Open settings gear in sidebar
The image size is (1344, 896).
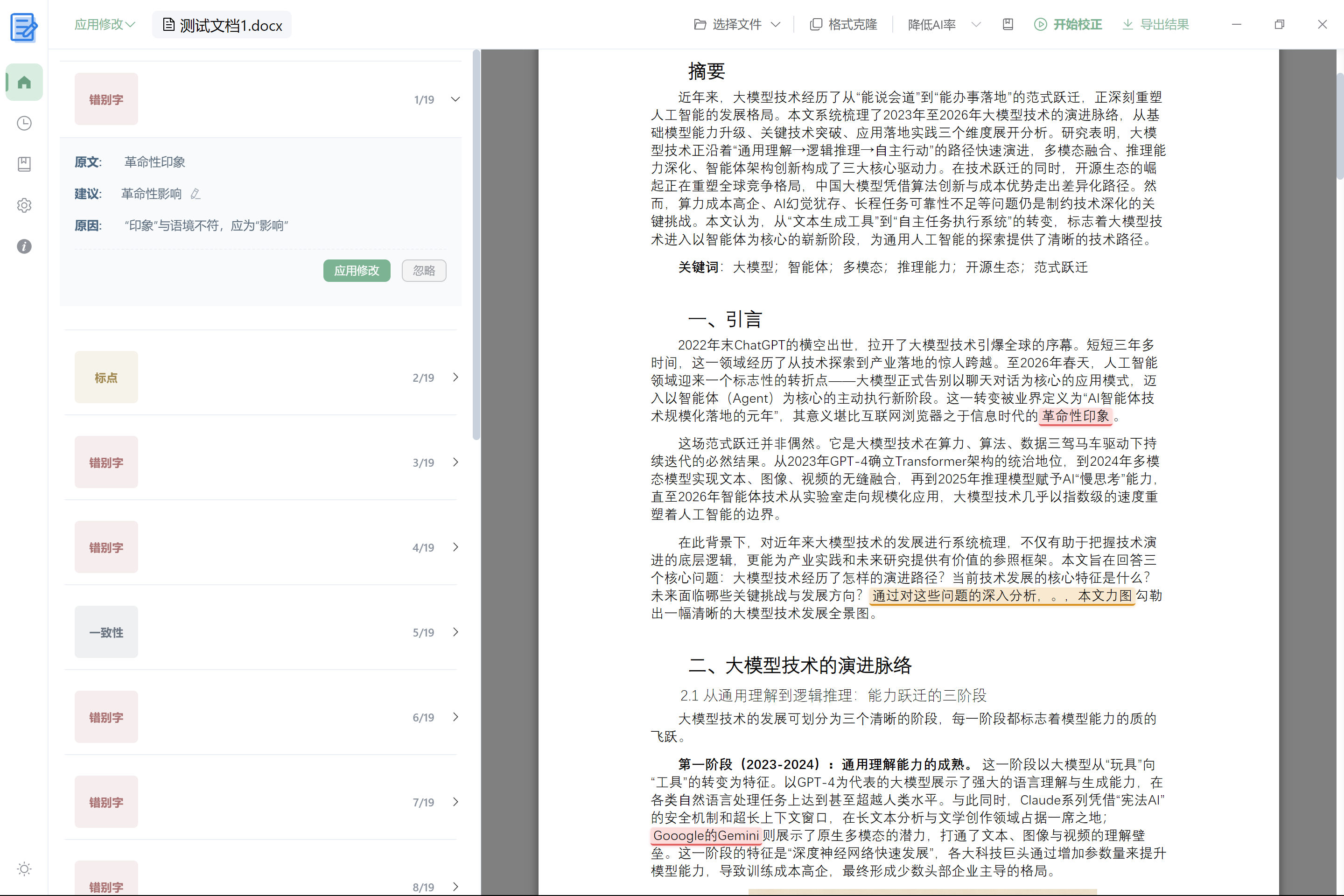click(x=24, y=205)
